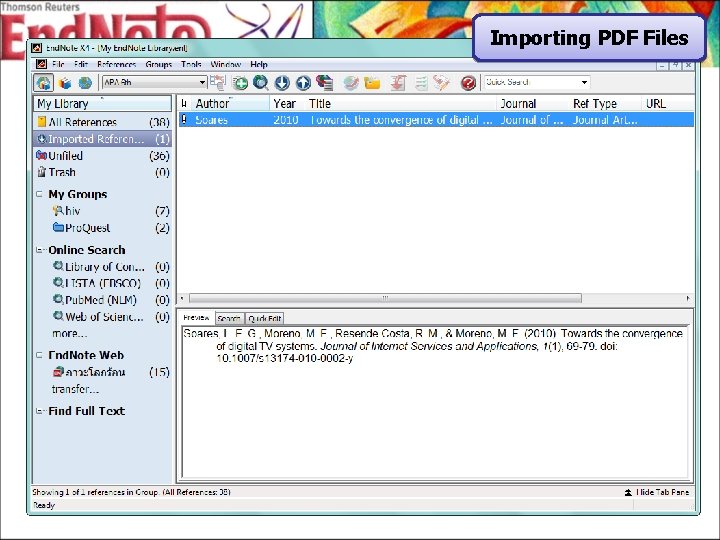720x540 pixels.
Task: Click the red Help question-mark icon
Action: tap(468, 83)
